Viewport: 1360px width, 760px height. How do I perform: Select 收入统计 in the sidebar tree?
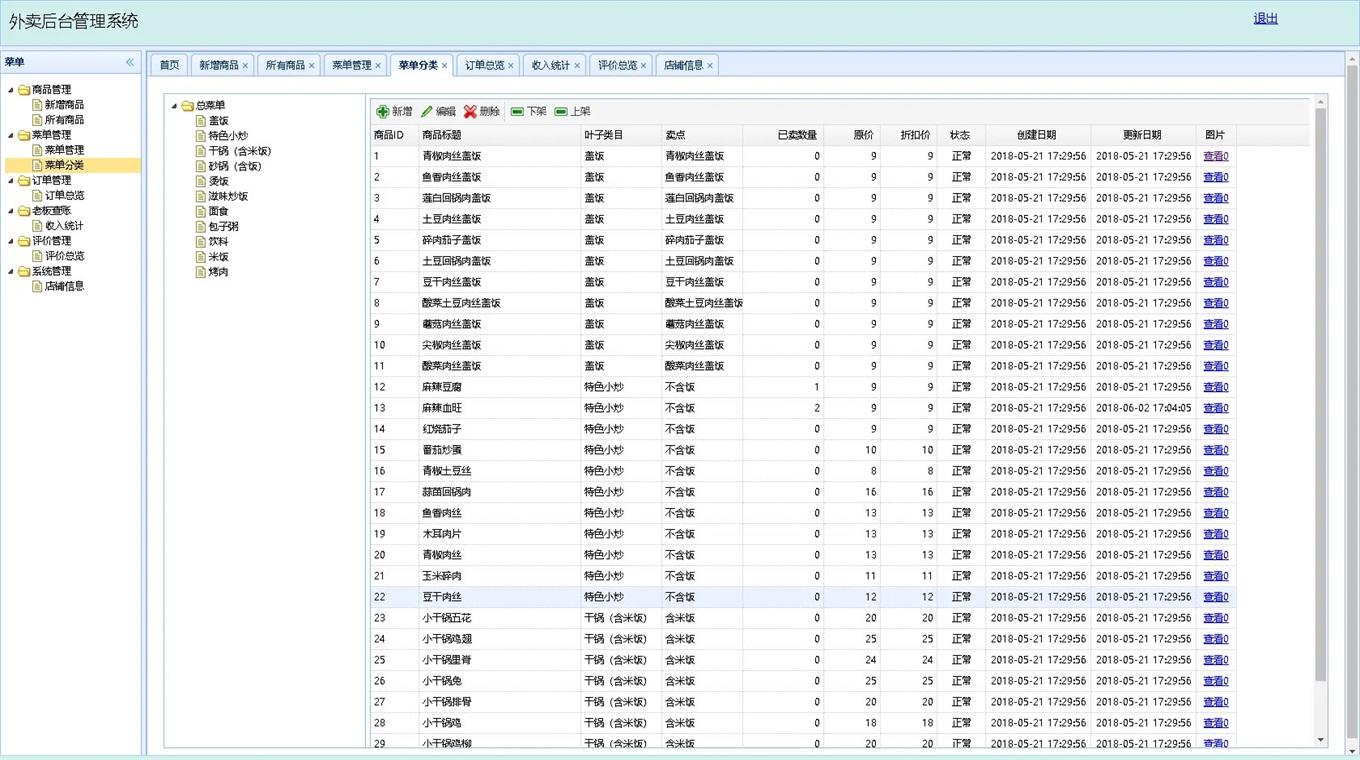coord(64,226)
